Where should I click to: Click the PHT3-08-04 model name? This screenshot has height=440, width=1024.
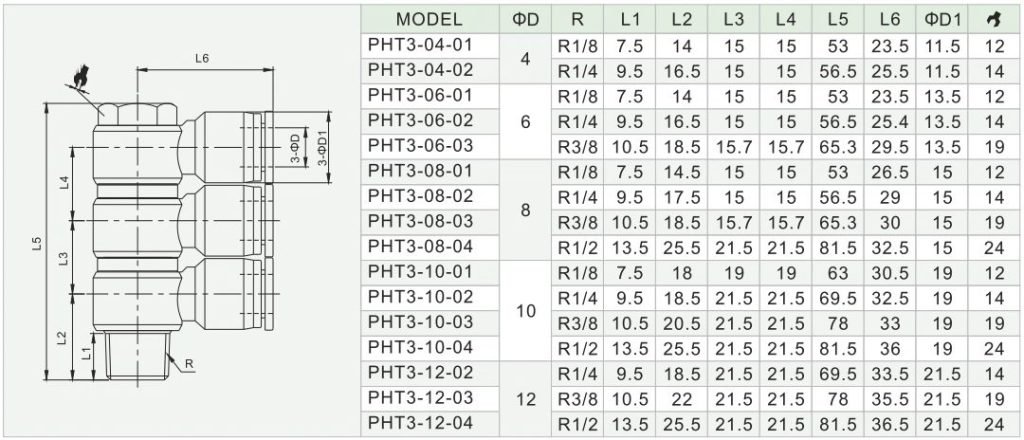(x=420, y=247)
